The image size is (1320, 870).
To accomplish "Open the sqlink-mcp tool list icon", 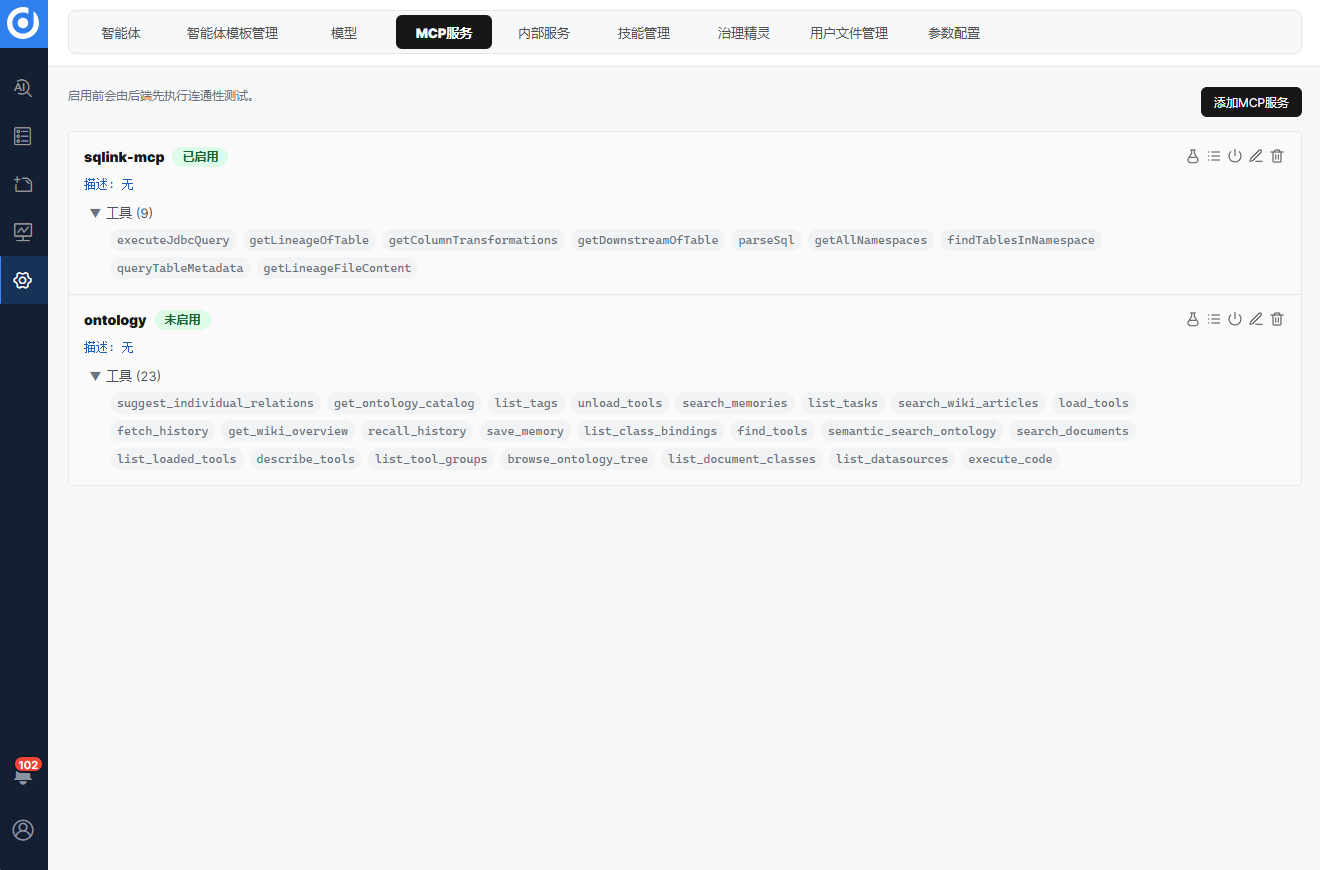I will (x=1213, y=156).
